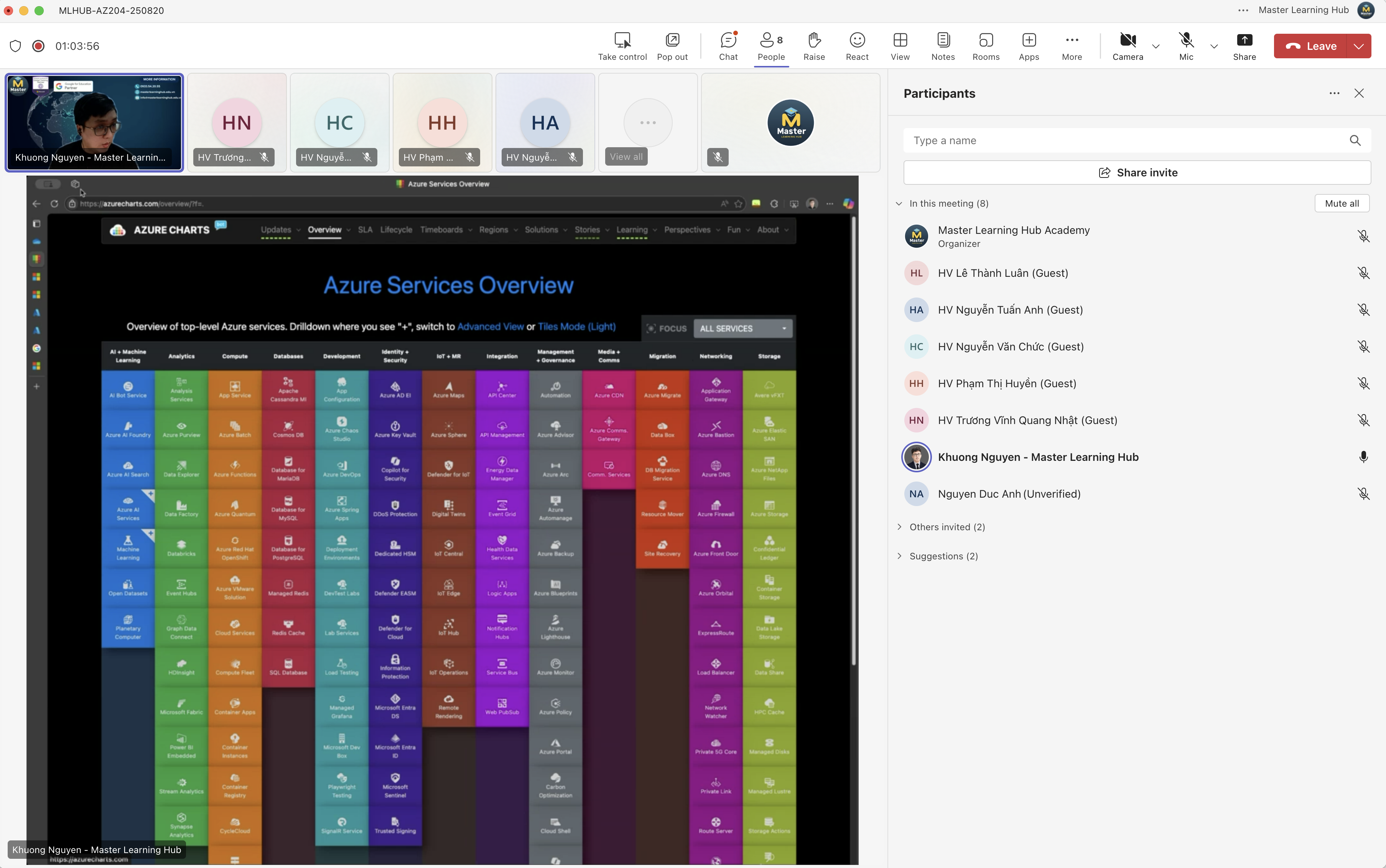Close the Participants panel
The image size is (1386, 868).
point(1358,93)
